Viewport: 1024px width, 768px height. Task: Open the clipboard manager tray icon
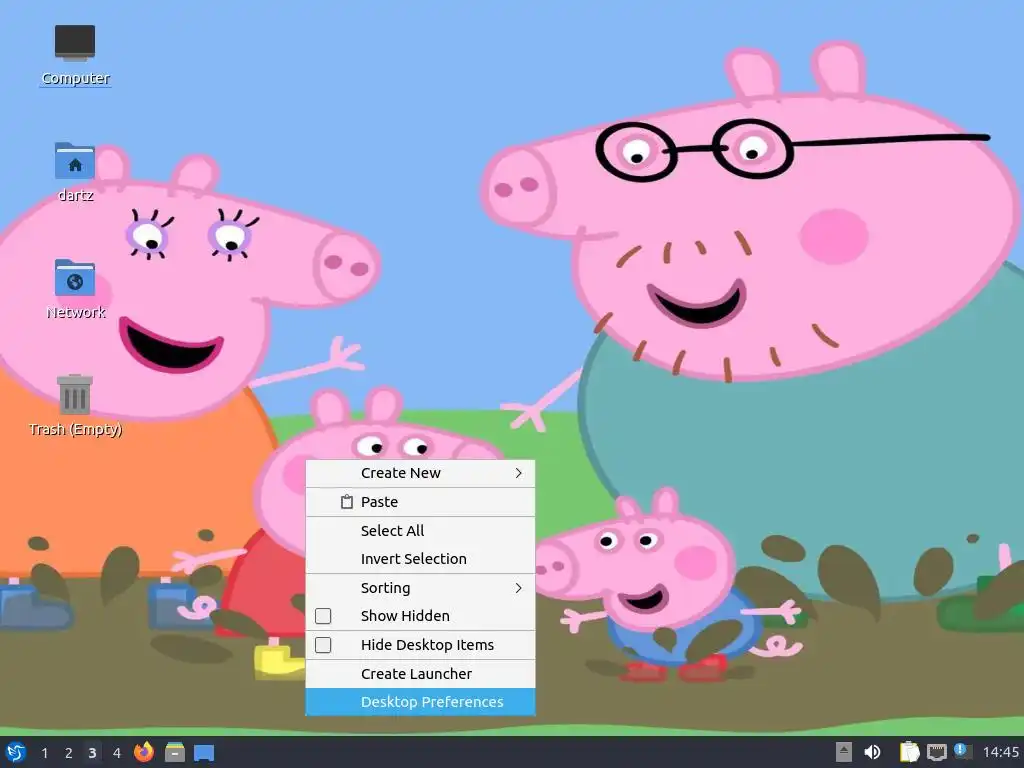909,752
